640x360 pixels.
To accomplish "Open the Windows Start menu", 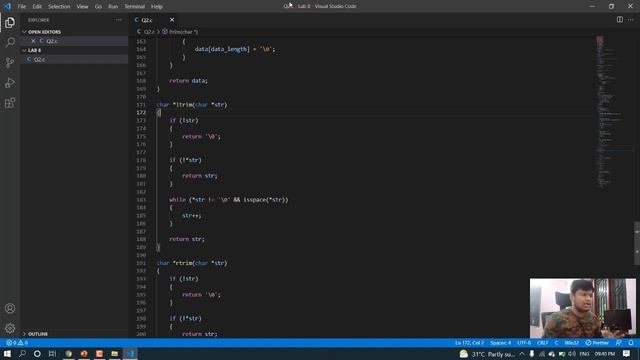I will click(x=7, y=353).
